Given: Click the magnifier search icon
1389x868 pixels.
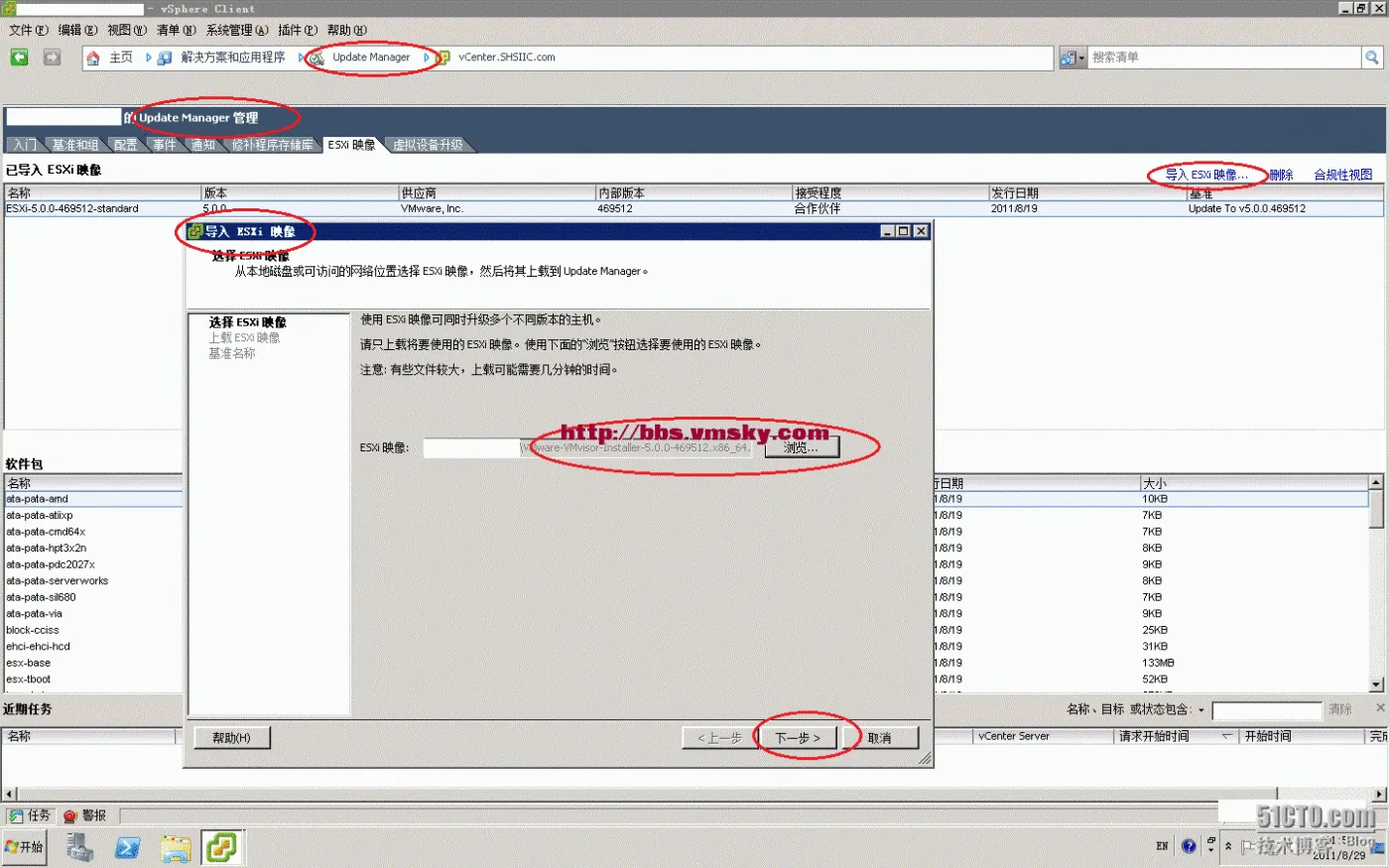Looking at the screenshot, I should point(1372,58).
